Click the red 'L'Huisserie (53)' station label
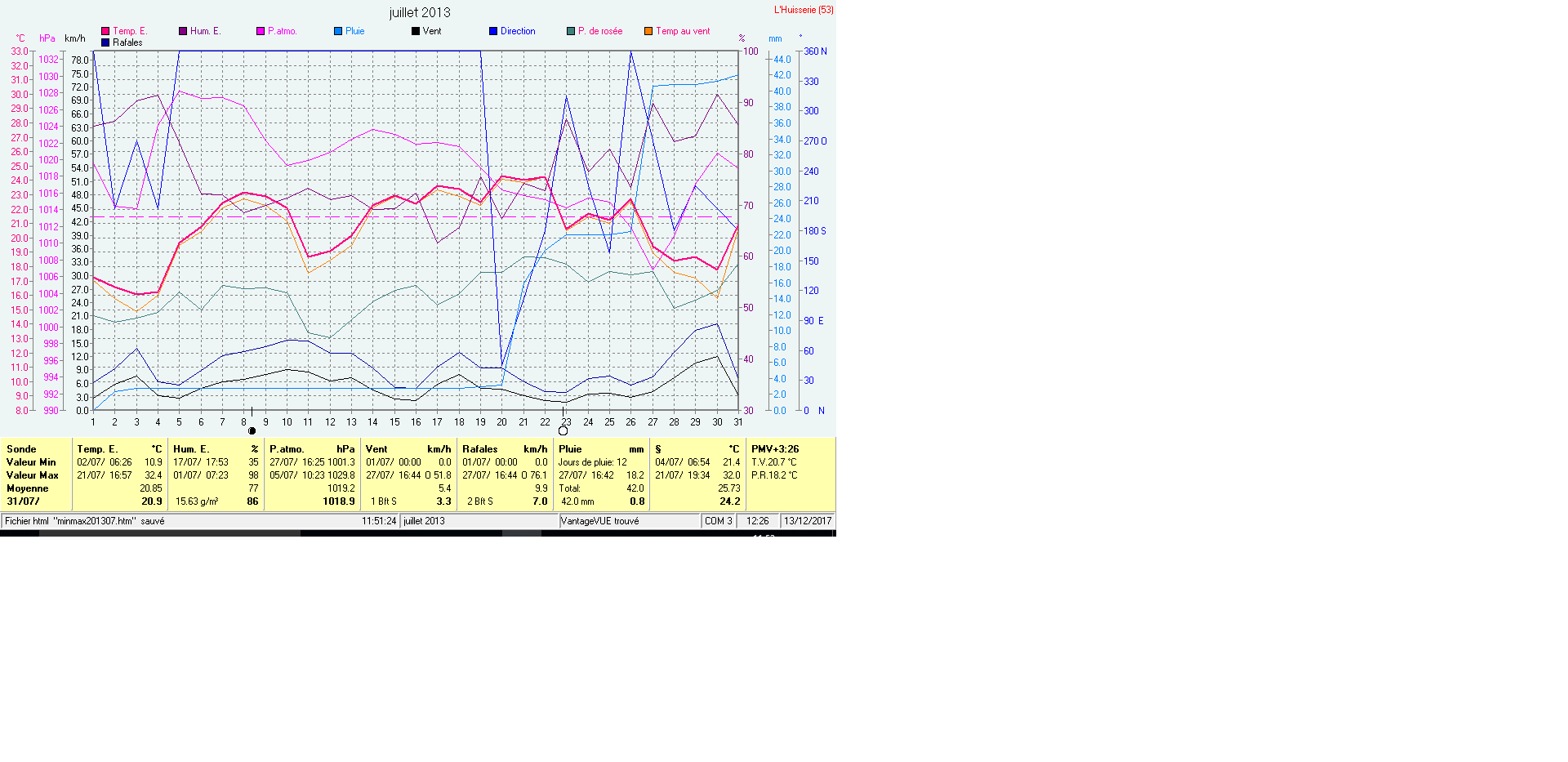The height and width of the screenshot is (762, 1568). pyautogui.click(x=804, y=10)
